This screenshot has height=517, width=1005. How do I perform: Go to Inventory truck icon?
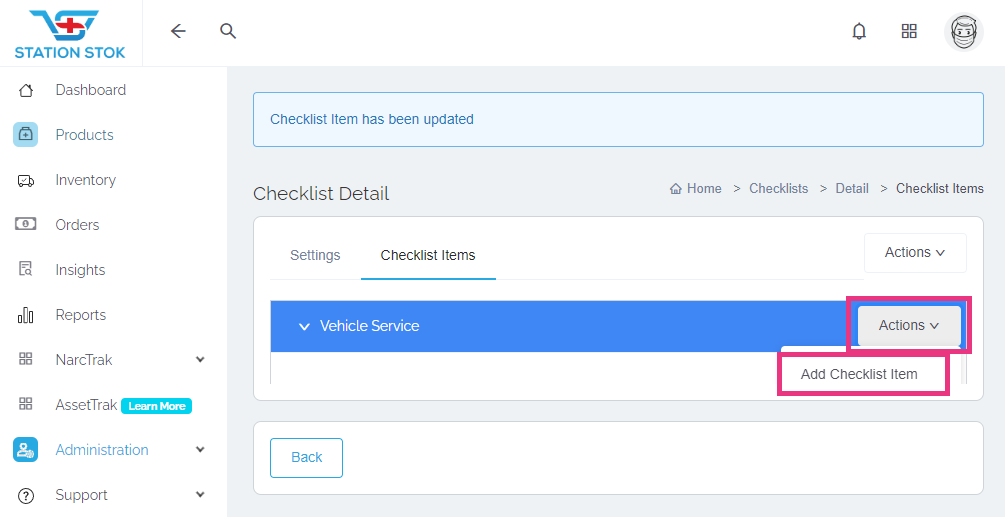click(26, 180)
